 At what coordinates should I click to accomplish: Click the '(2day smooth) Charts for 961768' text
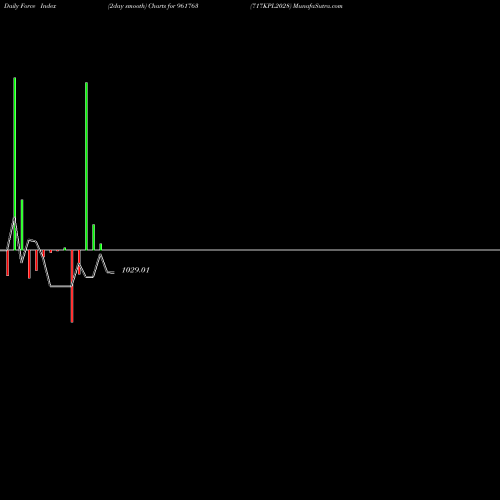click(153, 6)
